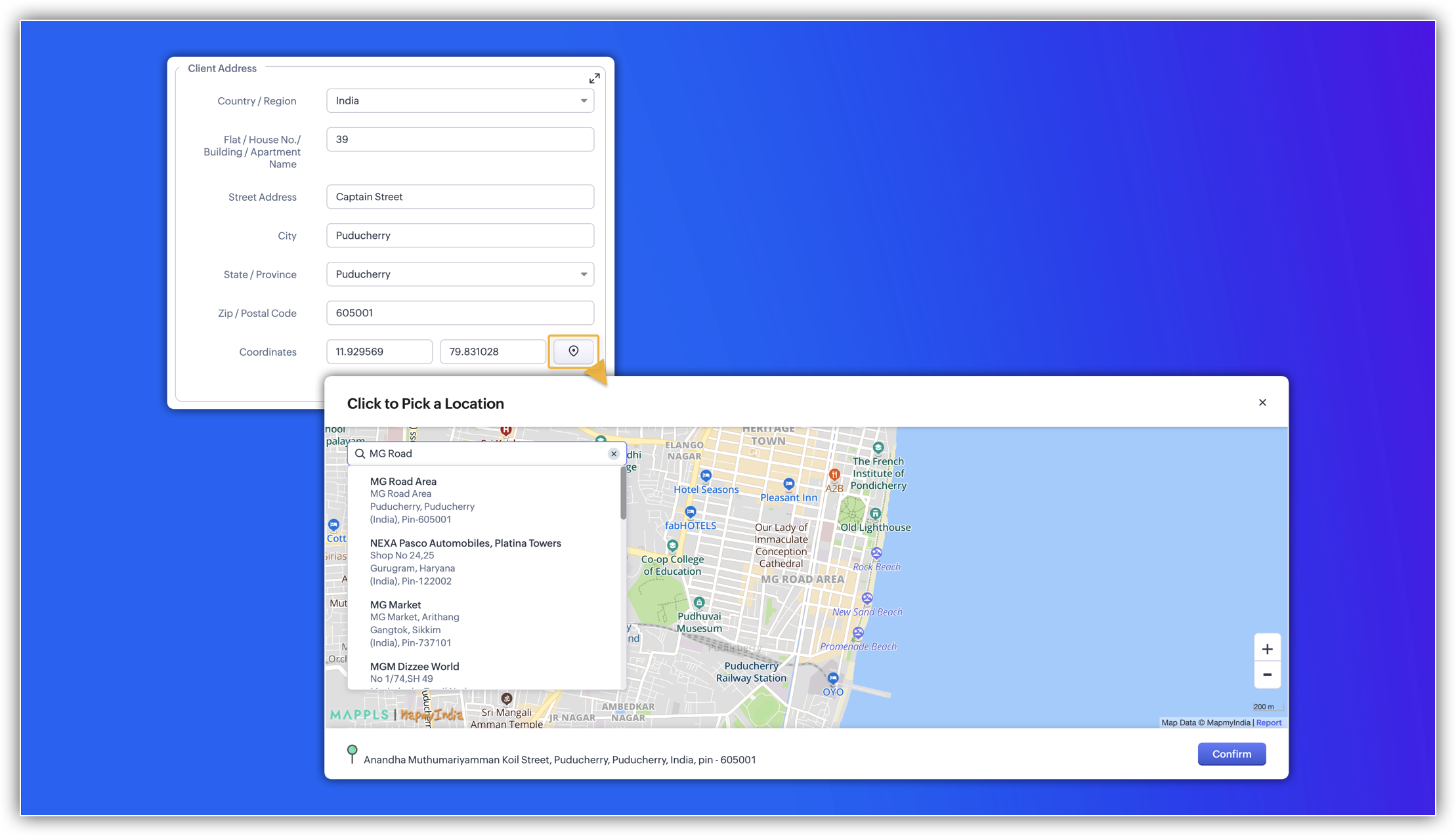
Task: Clear the MG Road search text
Action: pos(613,453)
